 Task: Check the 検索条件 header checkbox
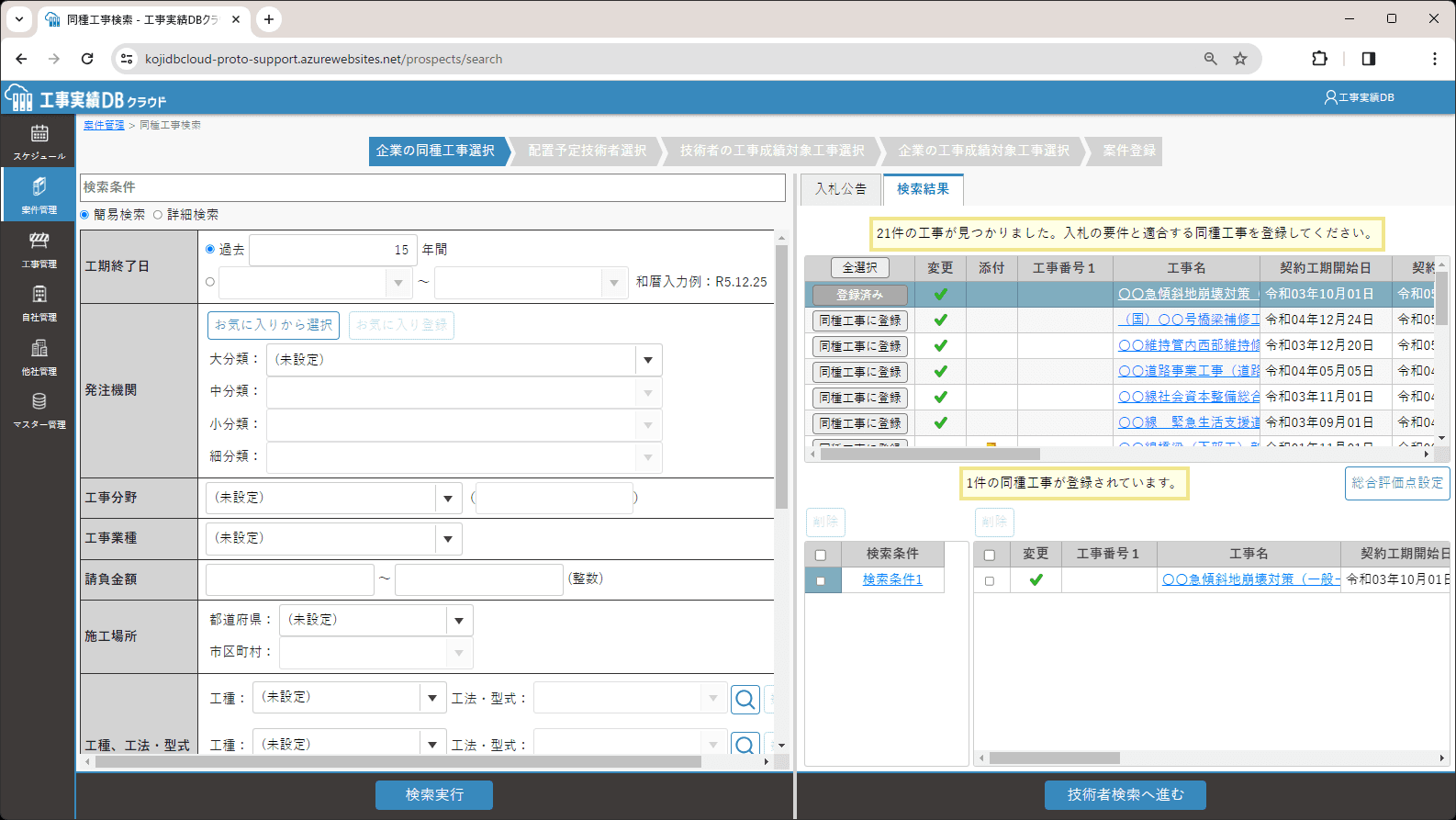[x=821, y=555]
